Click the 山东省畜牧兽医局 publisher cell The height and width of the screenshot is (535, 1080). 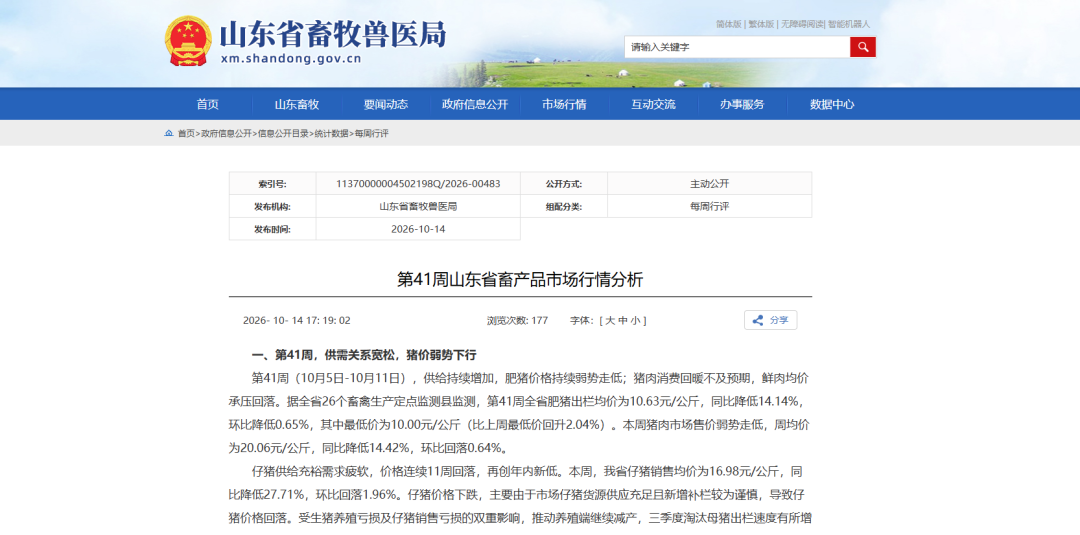coord(418,207)
